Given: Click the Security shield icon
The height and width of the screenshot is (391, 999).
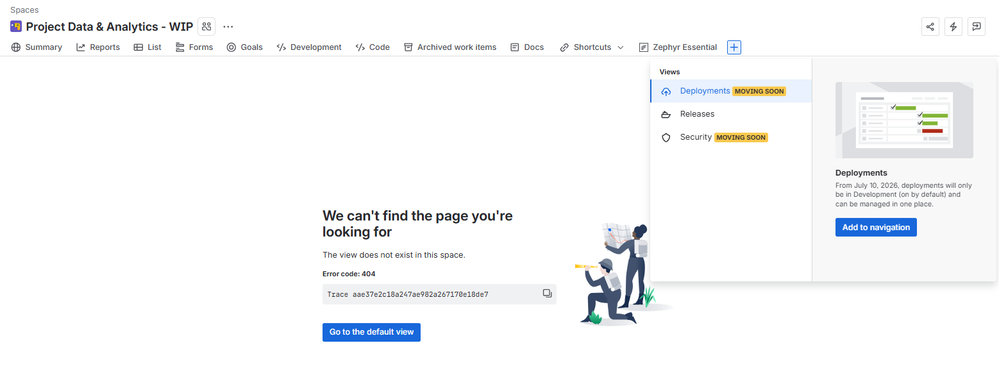Looking at the screenshot, I should point(666,138).
